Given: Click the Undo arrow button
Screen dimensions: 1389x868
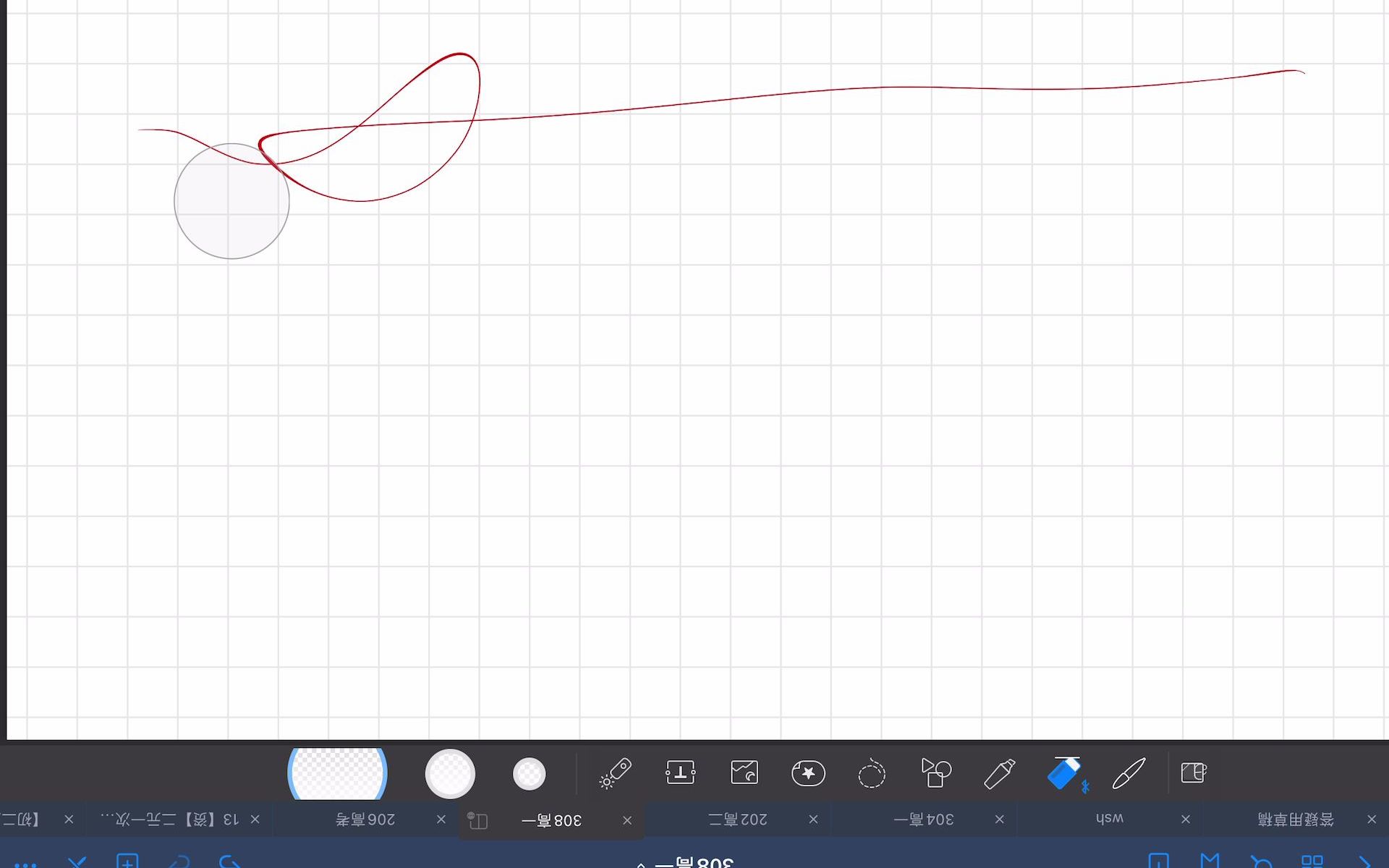Looking at the screenshot, I should [230, 861].
